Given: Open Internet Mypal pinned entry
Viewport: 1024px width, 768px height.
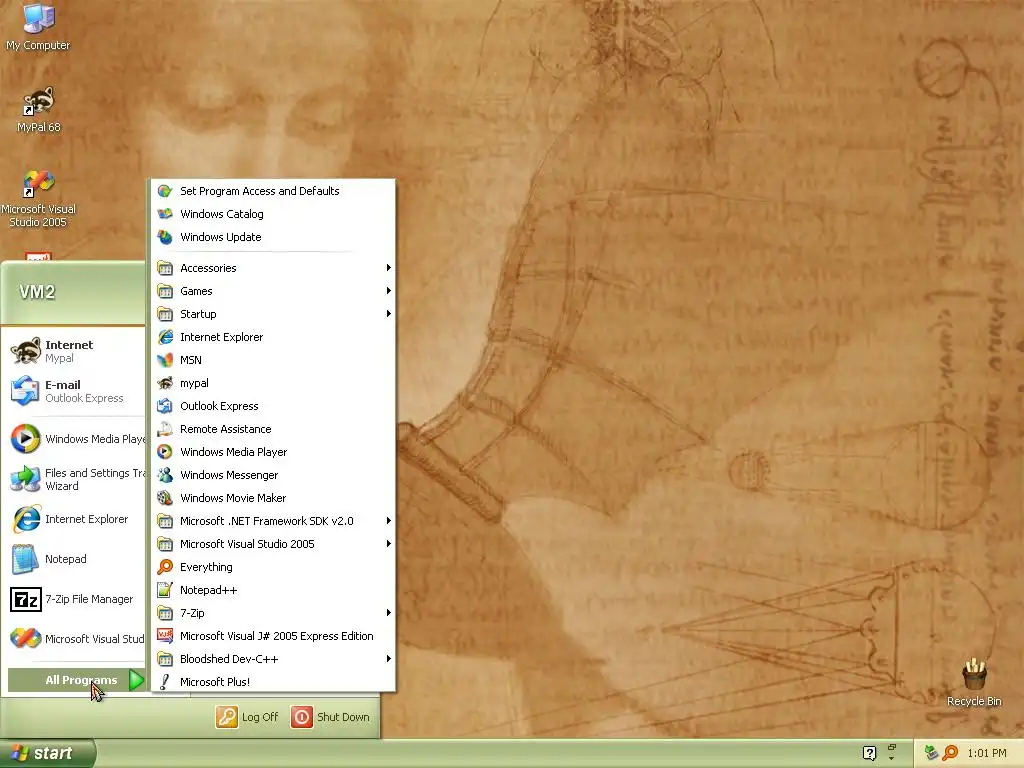Looking at the screenshot, I should click(x=74, y=351).
